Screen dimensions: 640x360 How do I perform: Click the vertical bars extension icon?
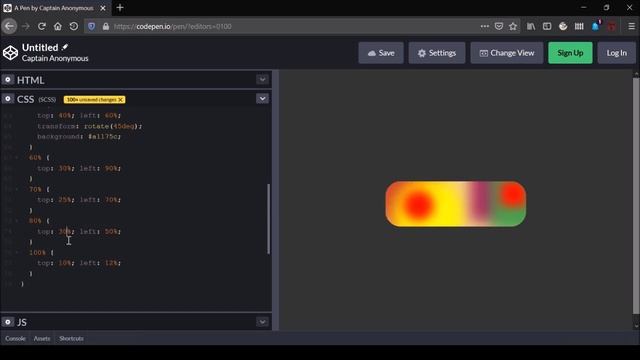pos(579,27)
